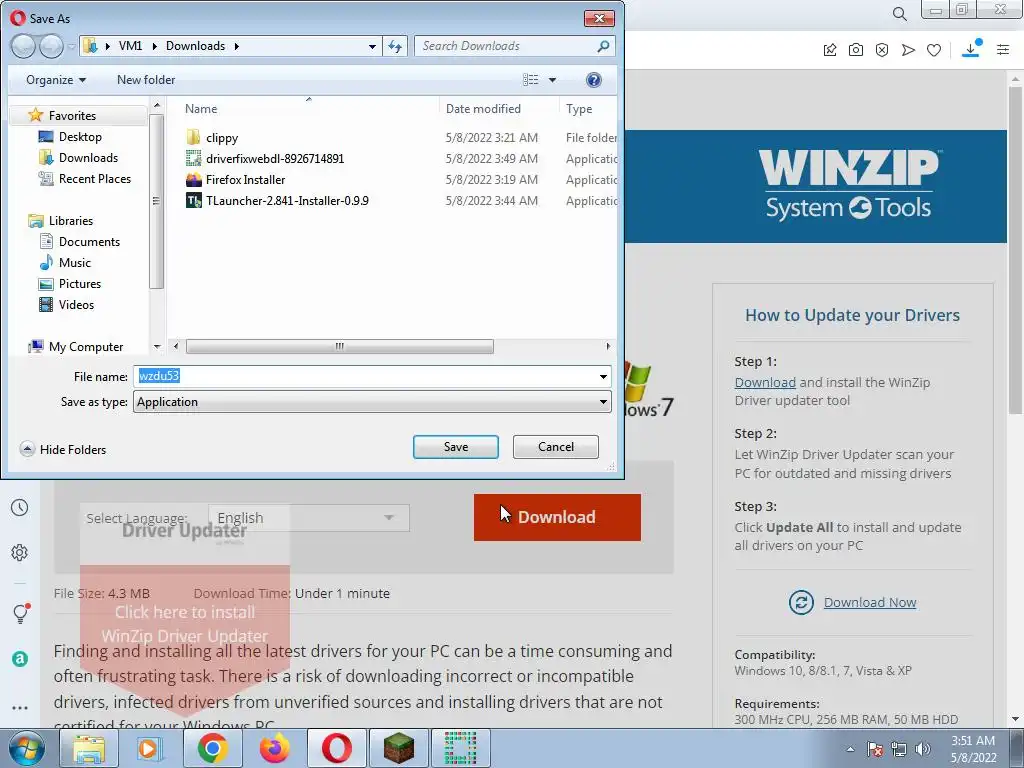Click the Opera search magnifier icon
Screen dimensions: 1024x768
[x=899, y=14]
